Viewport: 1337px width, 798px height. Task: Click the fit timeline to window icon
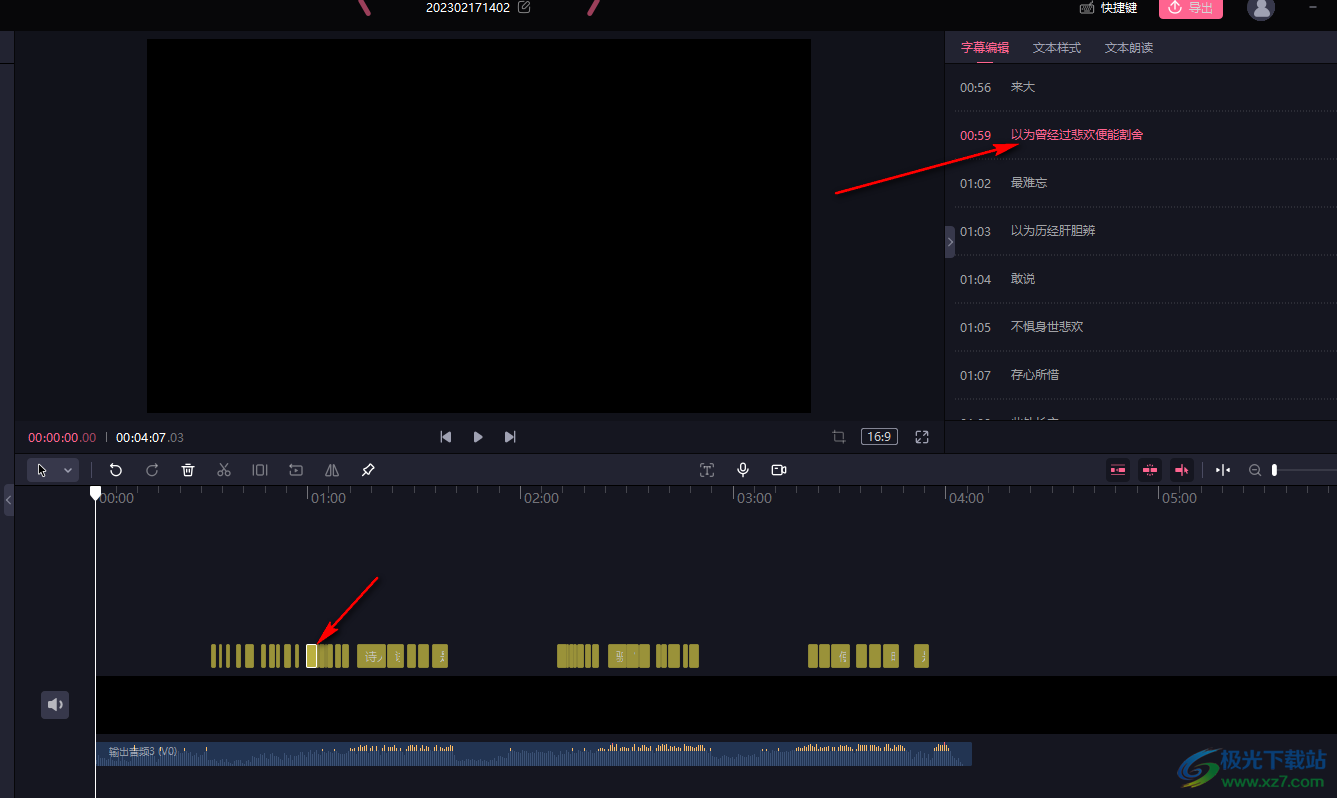[x=1223, y=470]
